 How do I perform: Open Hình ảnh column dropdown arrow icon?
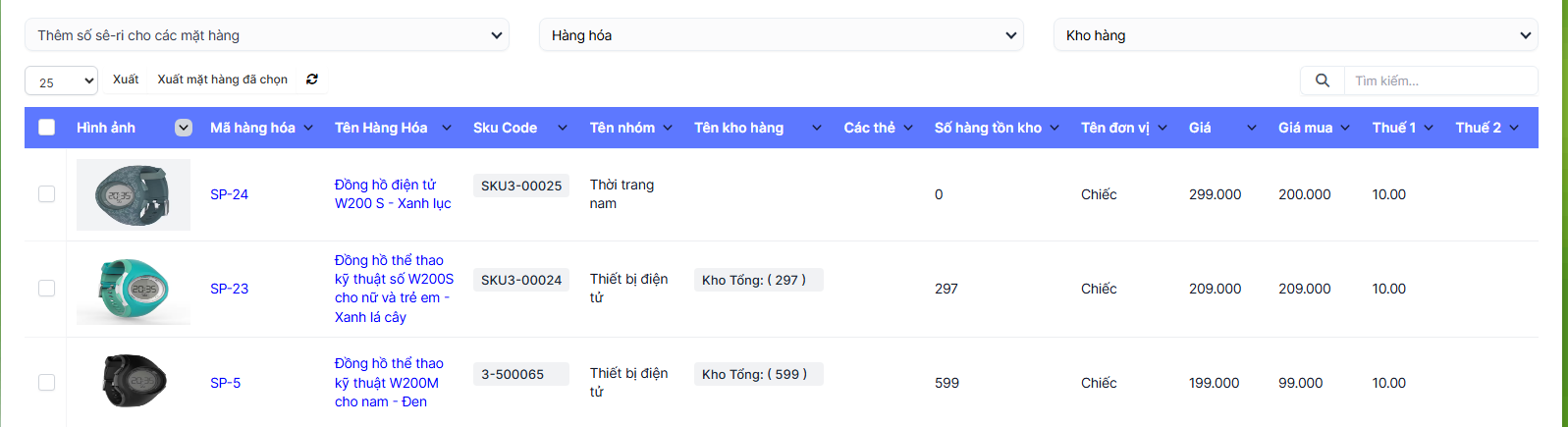coord(184,128)
